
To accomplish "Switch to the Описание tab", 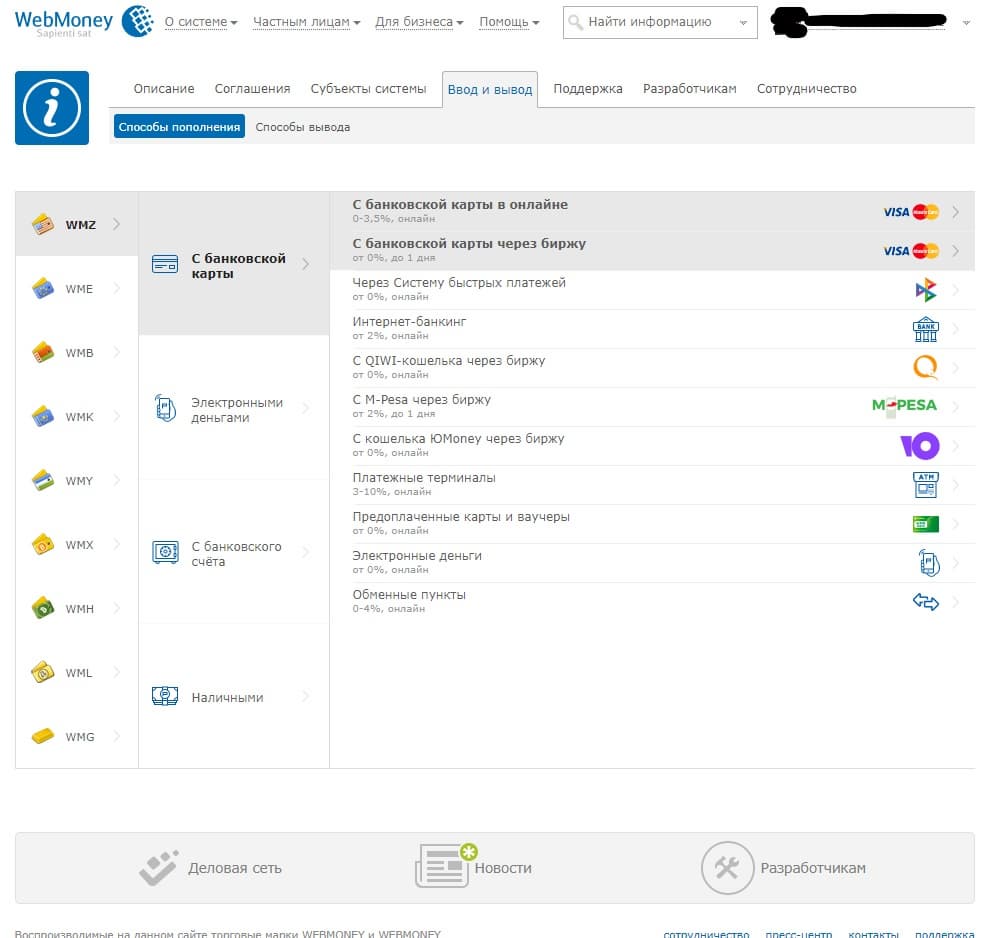I will (x=164, y=89).
